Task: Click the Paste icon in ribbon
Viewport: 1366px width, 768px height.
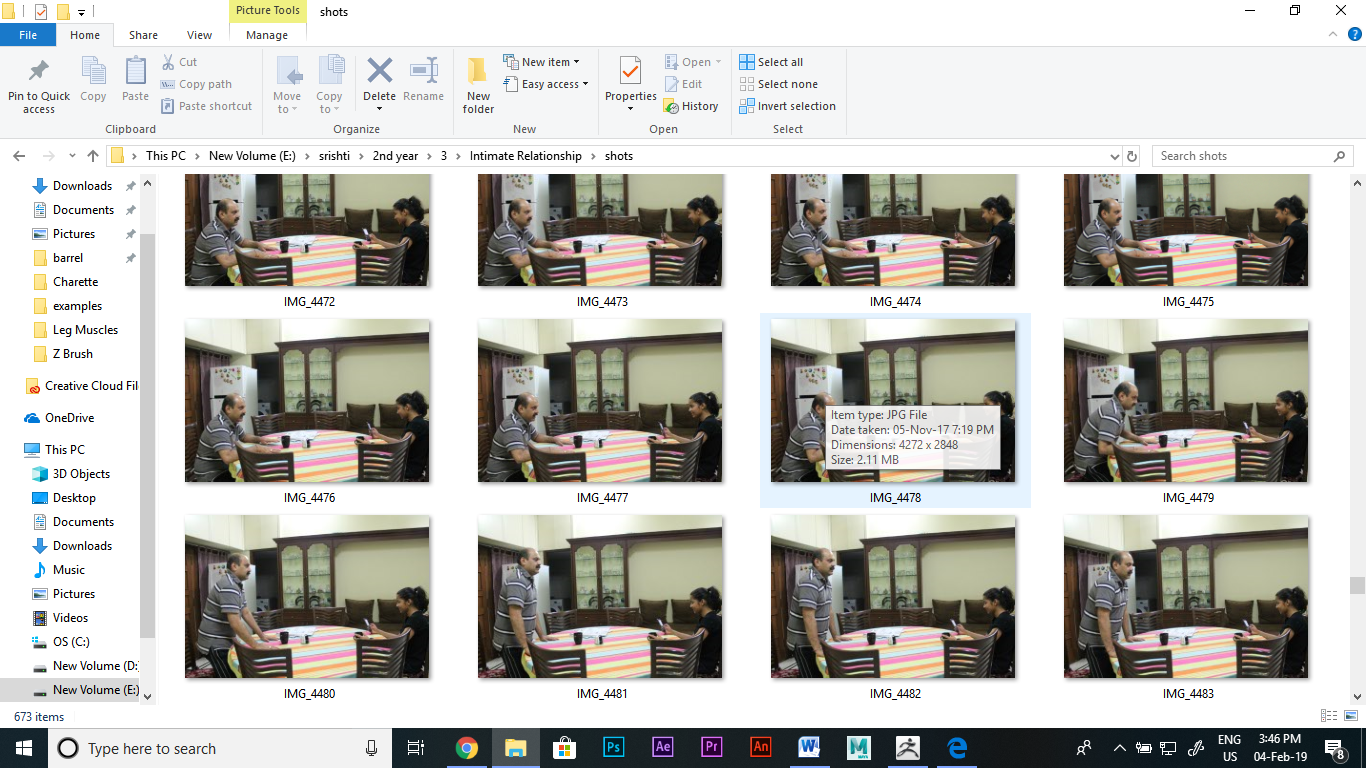Action: coord(136,72)
